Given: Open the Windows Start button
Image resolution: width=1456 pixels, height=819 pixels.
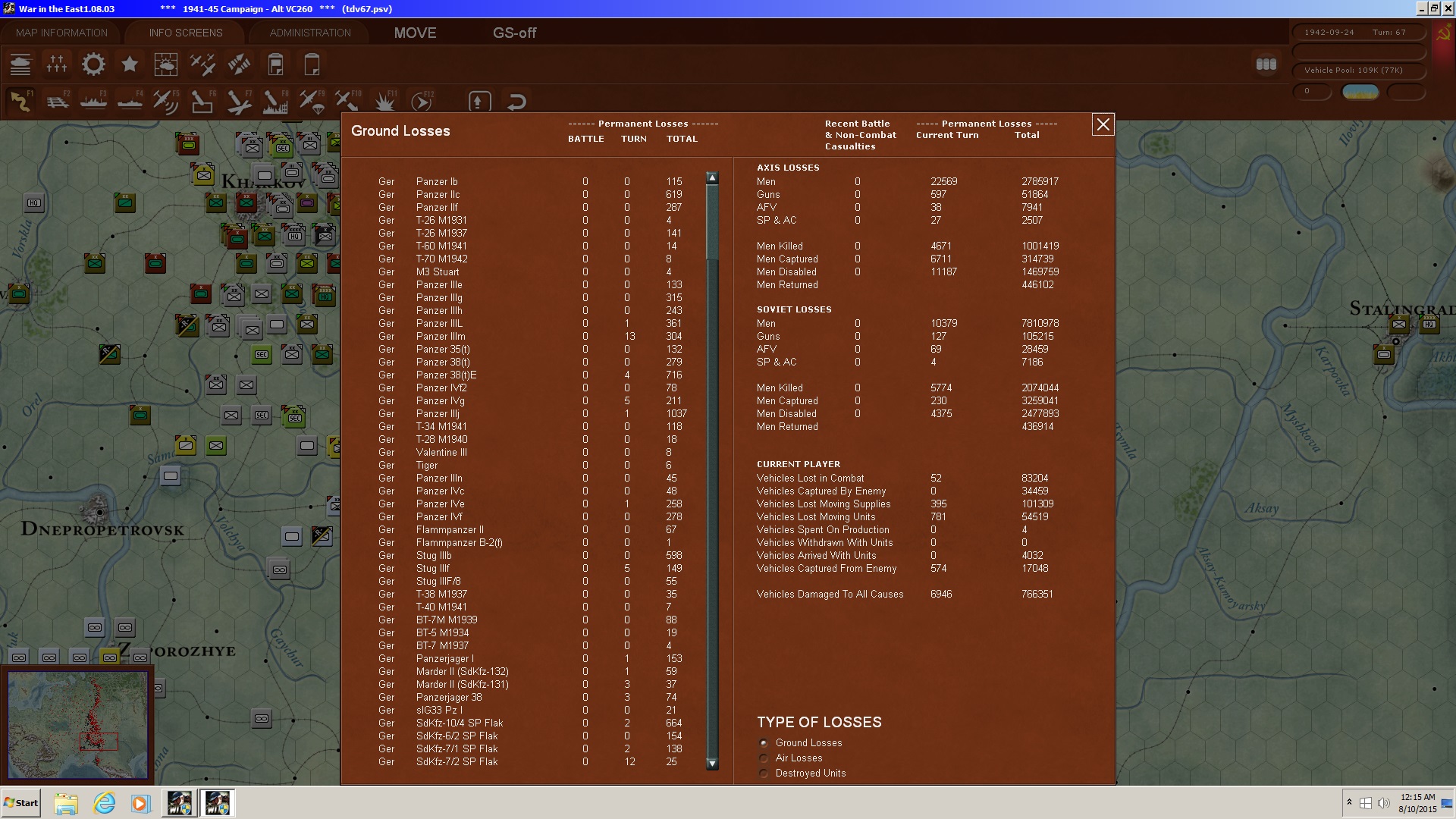Looking at the screenshot, I should point(20,803).
